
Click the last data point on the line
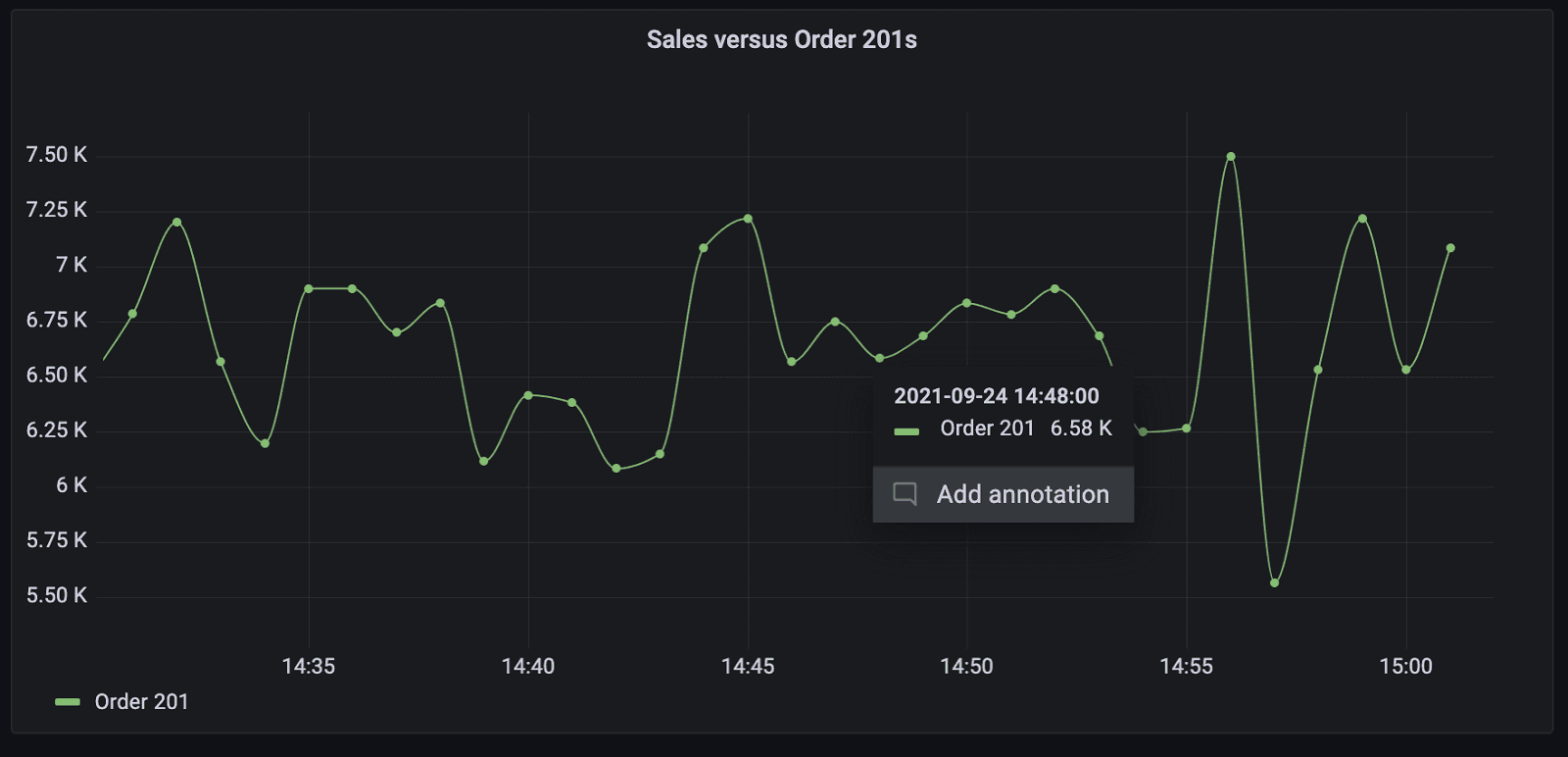click(x=1450, y=248)
